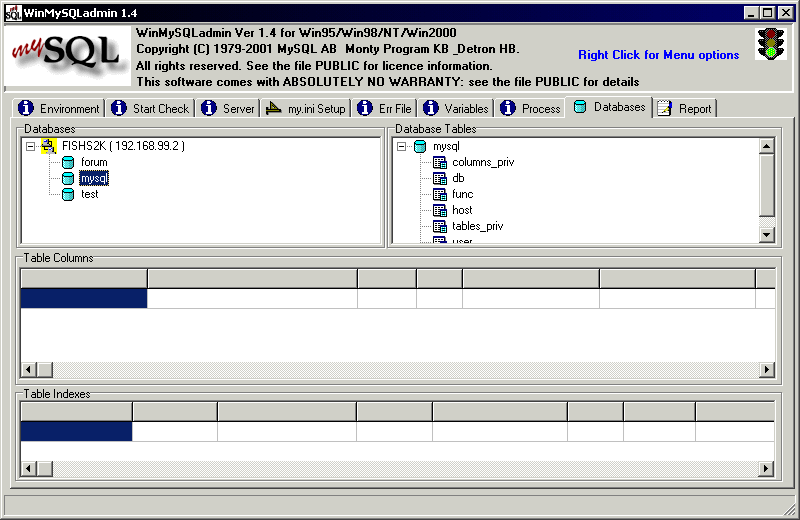
Task: Collapse the mysql node in Database Tables
Action: (402, 146)
